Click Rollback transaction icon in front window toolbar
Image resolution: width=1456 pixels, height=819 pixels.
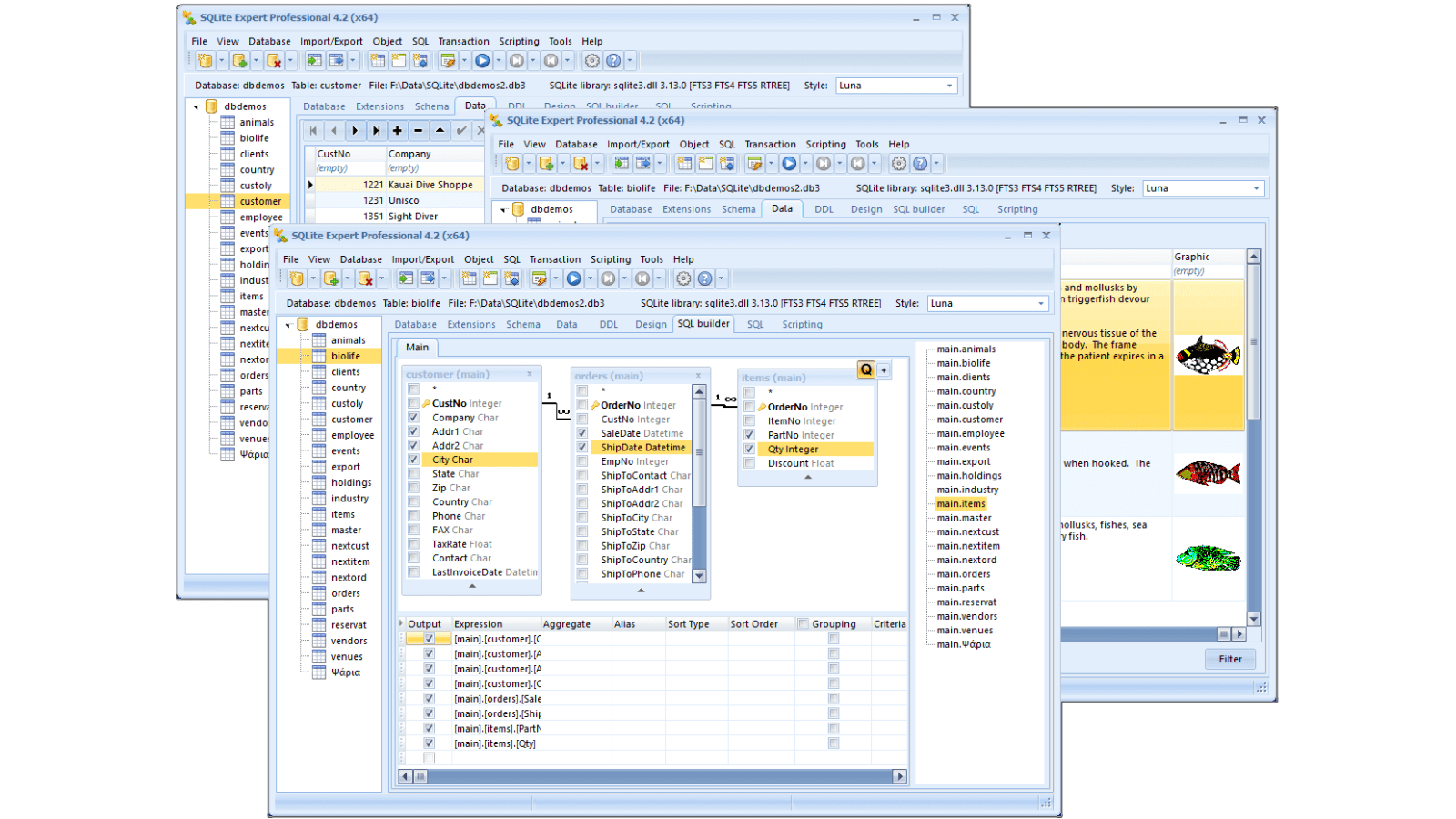642,278
